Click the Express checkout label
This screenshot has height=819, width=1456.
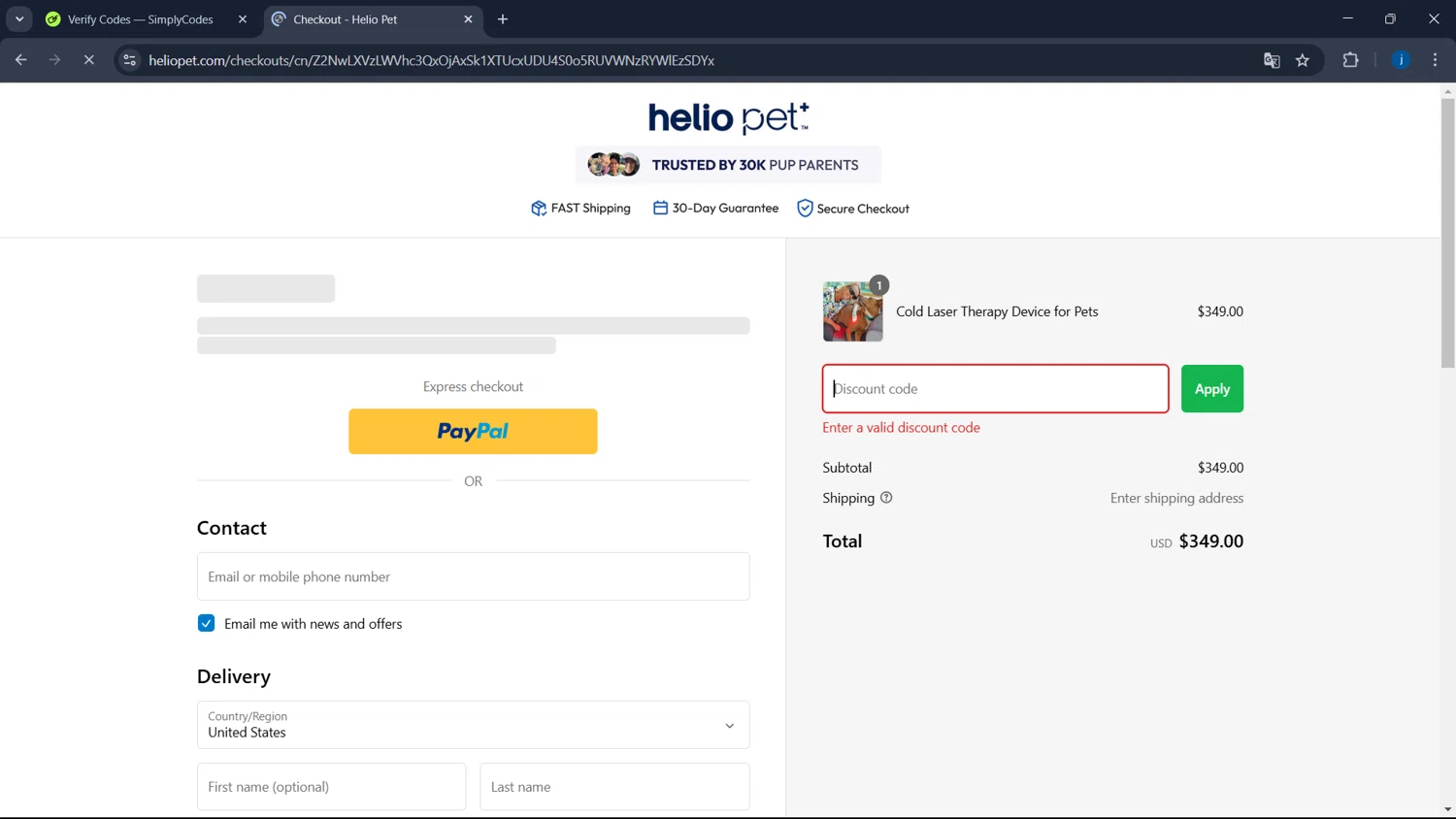(473, 386)
